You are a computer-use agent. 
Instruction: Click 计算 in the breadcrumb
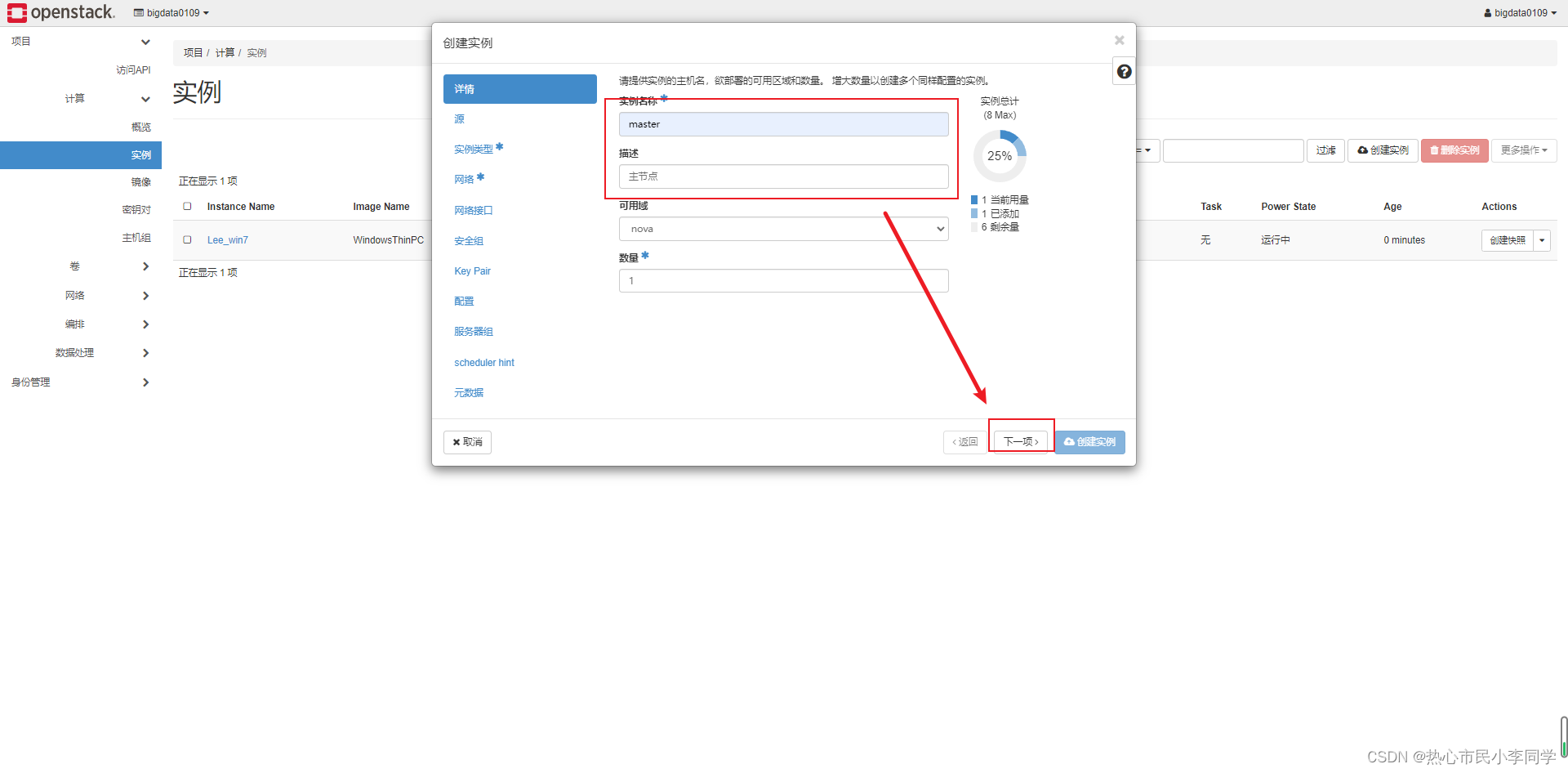225,53
